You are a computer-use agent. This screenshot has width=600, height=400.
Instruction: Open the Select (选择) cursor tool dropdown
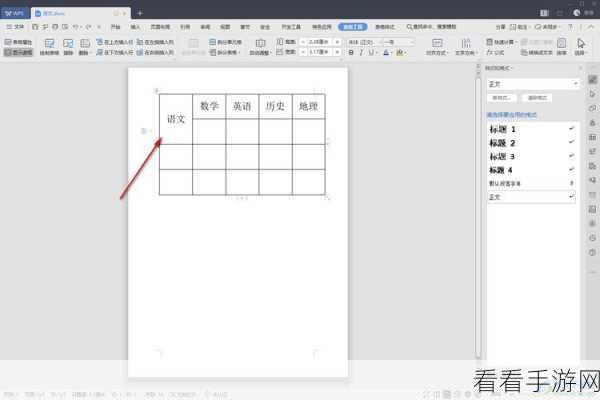tap(580, 47)
